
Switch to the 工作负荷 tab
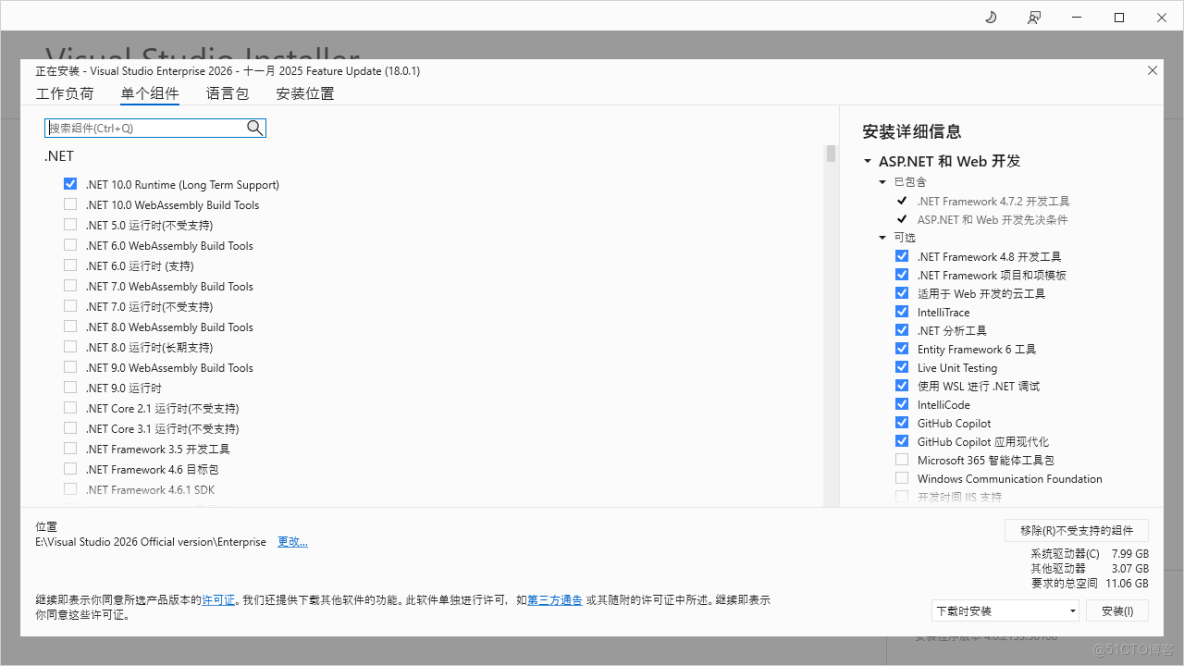tap(64, 93)
